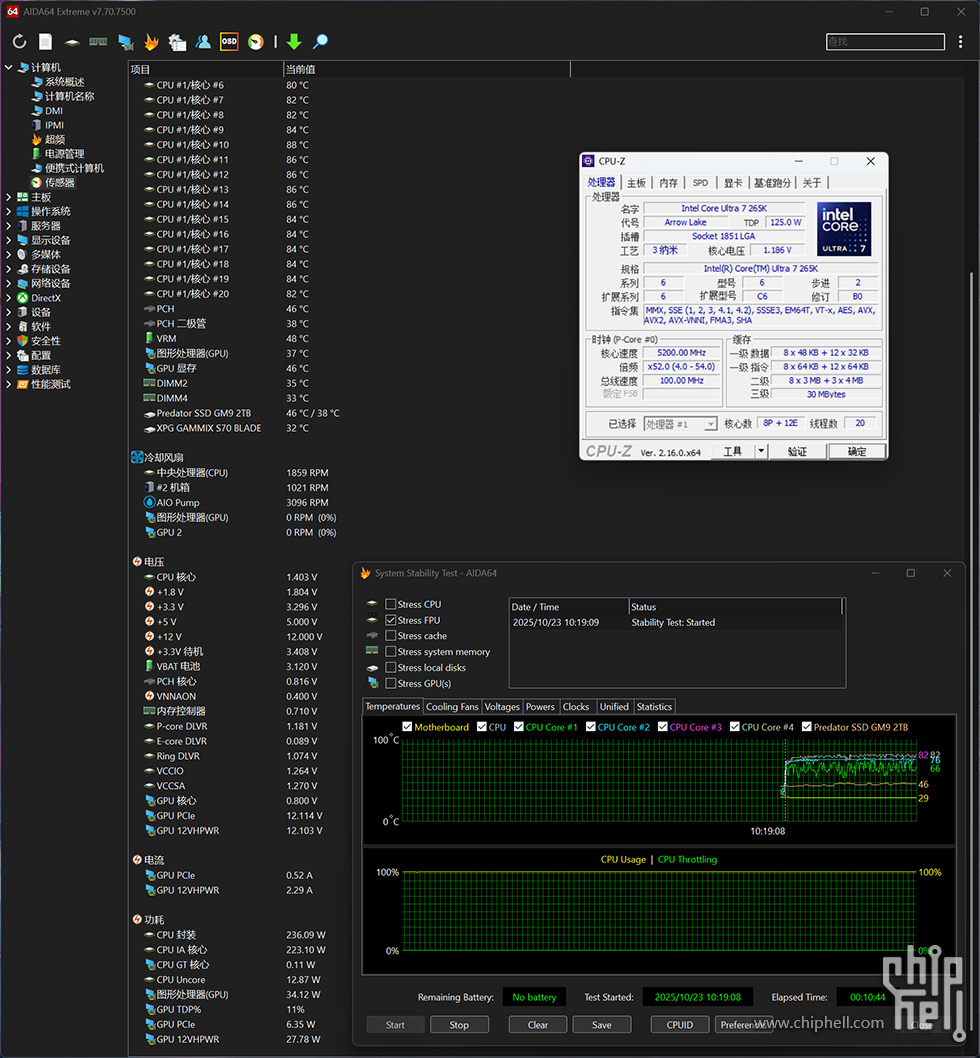Click the 验证 button in CPU-Z

click(x=796, y=451)
